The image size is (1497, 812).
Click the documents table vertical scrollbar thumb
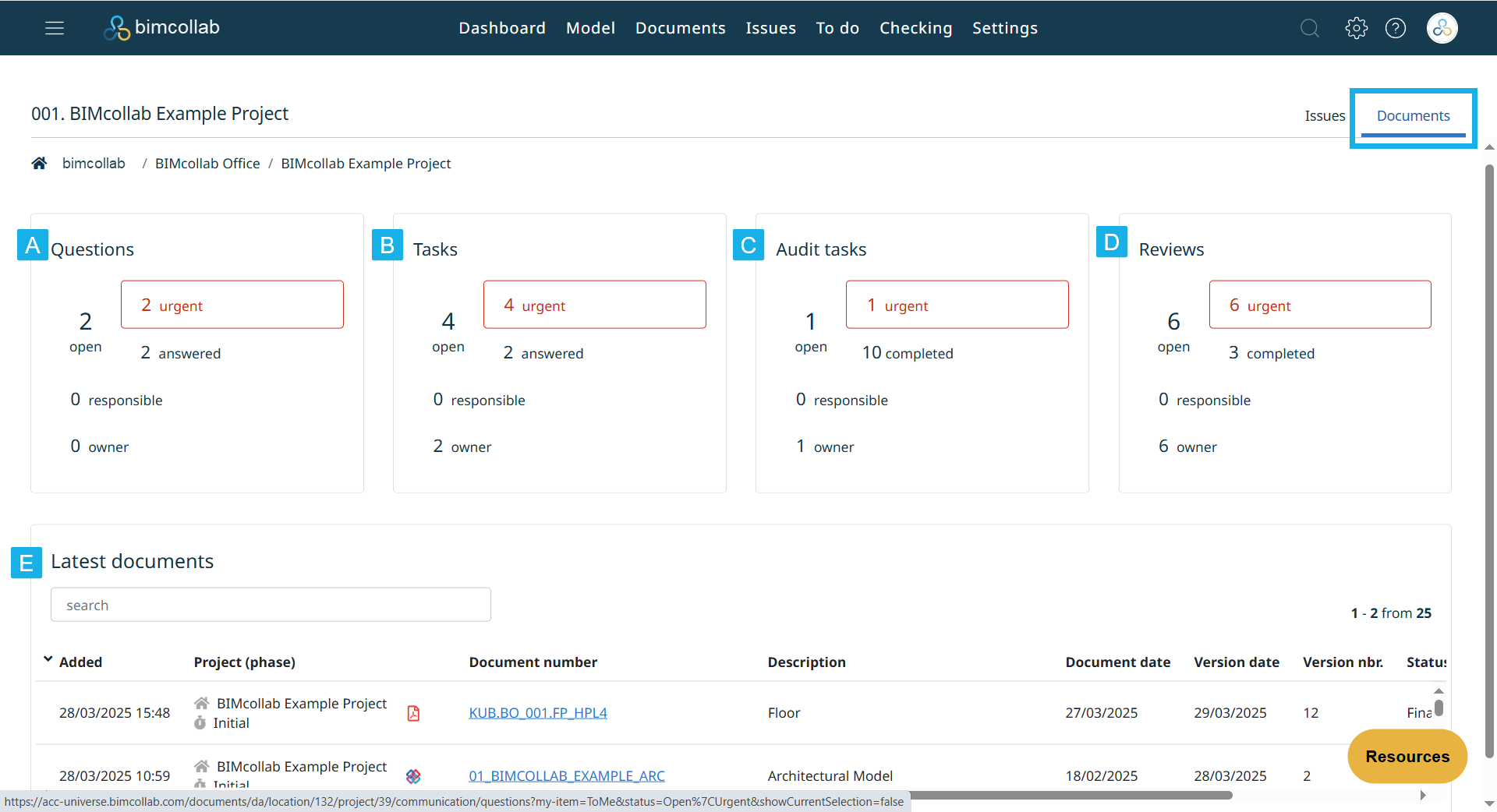click(1439, 708)
